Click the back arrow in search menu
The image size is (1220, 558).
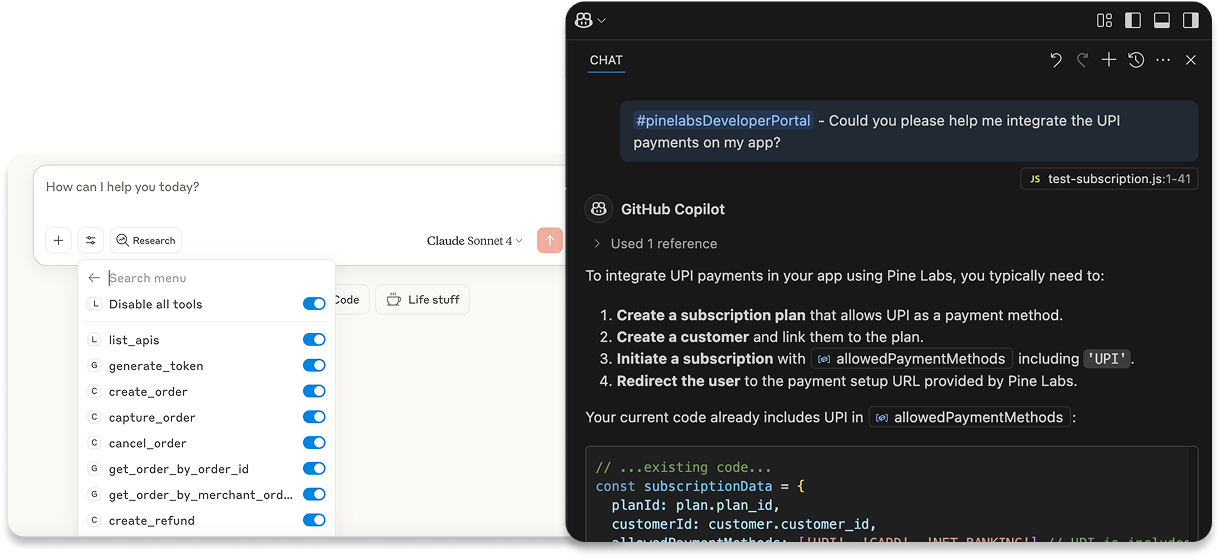pos(94,278)
